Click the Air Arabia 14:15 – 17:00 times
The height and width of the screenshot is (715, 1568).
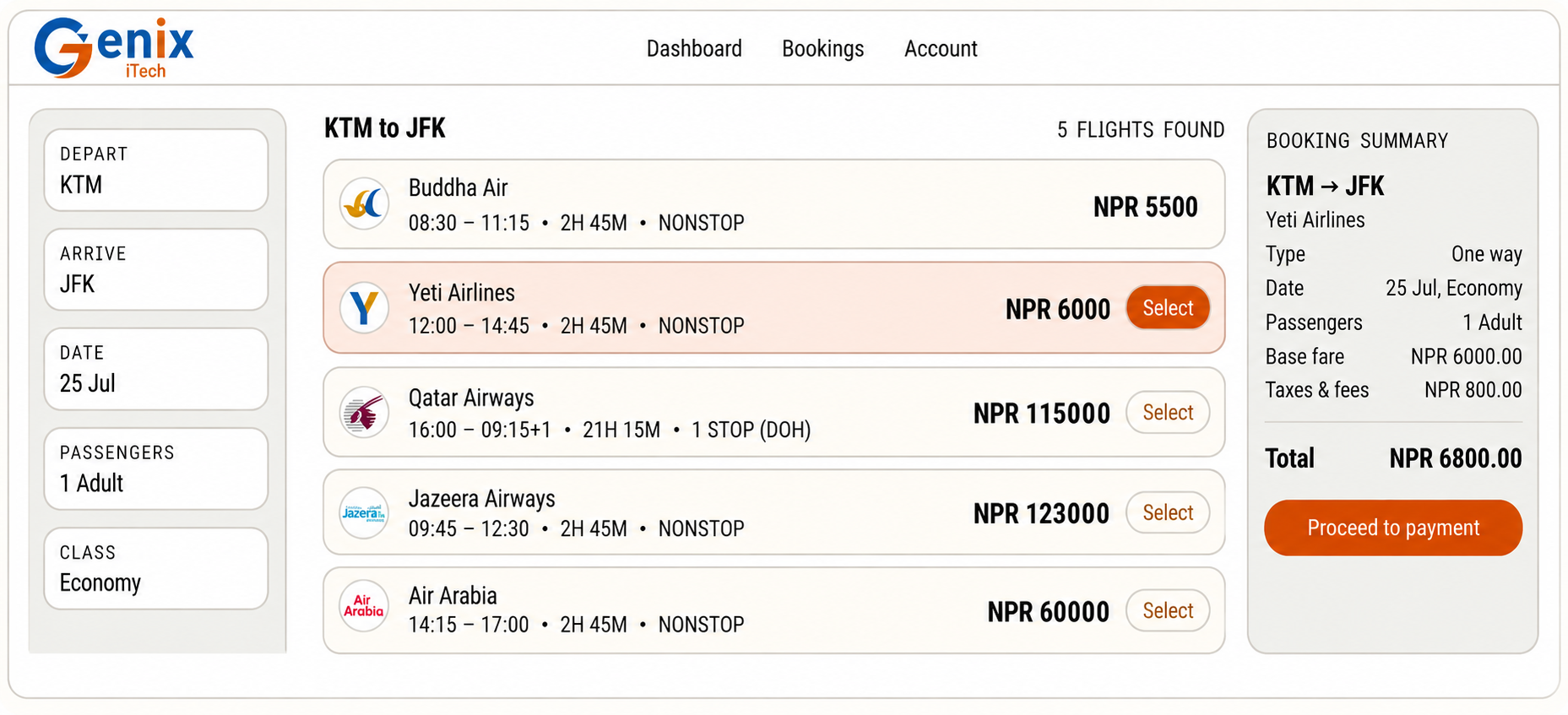469,625
